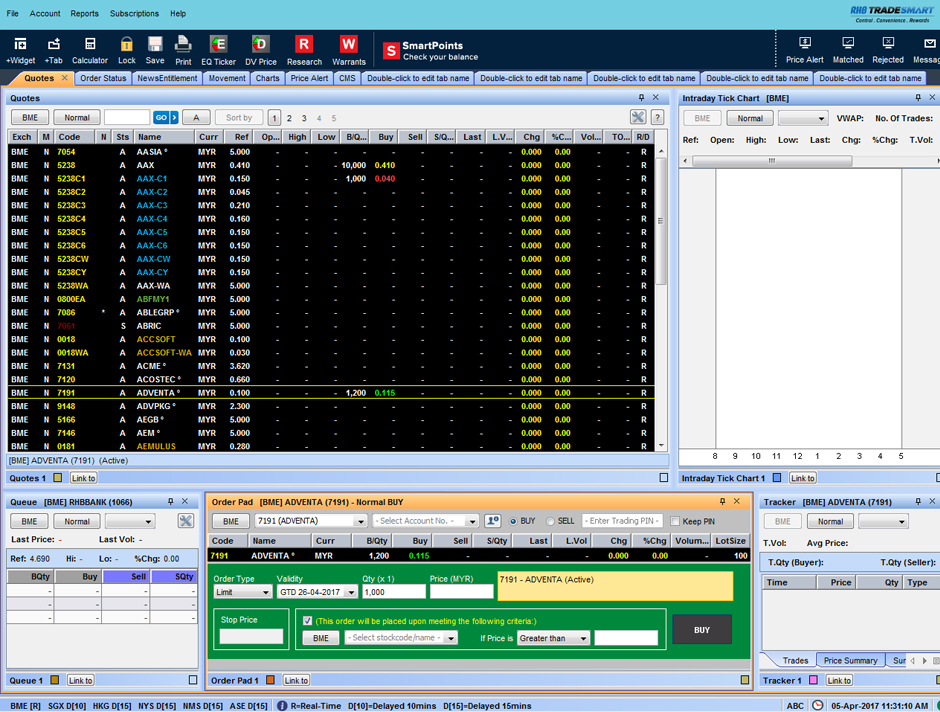Open Price Alert notifications in toolbar
940x712 pixels.
(x=805, y=50)
